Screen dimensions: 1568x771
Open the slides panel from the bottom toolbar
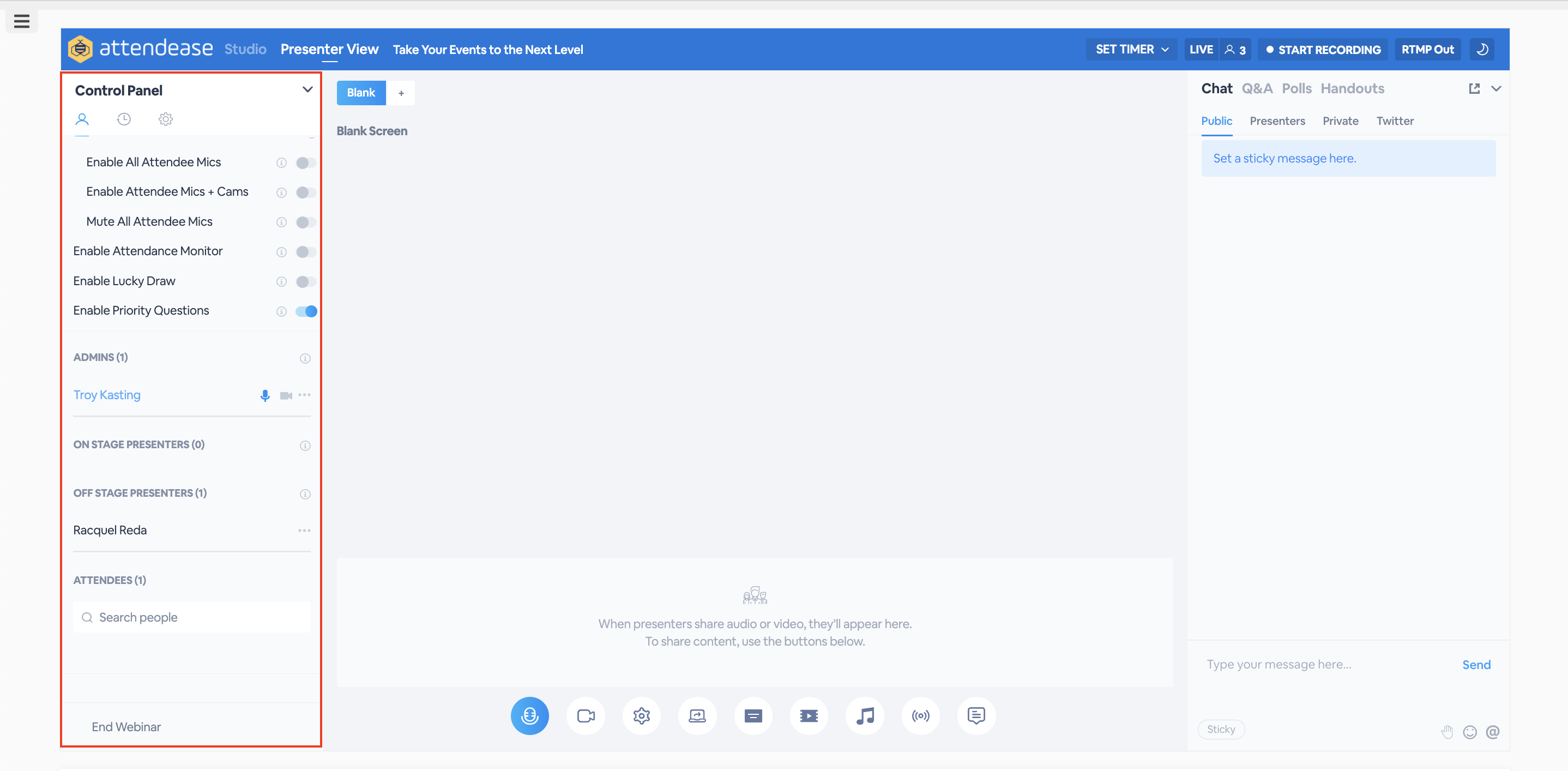click(x=753, y=715)
